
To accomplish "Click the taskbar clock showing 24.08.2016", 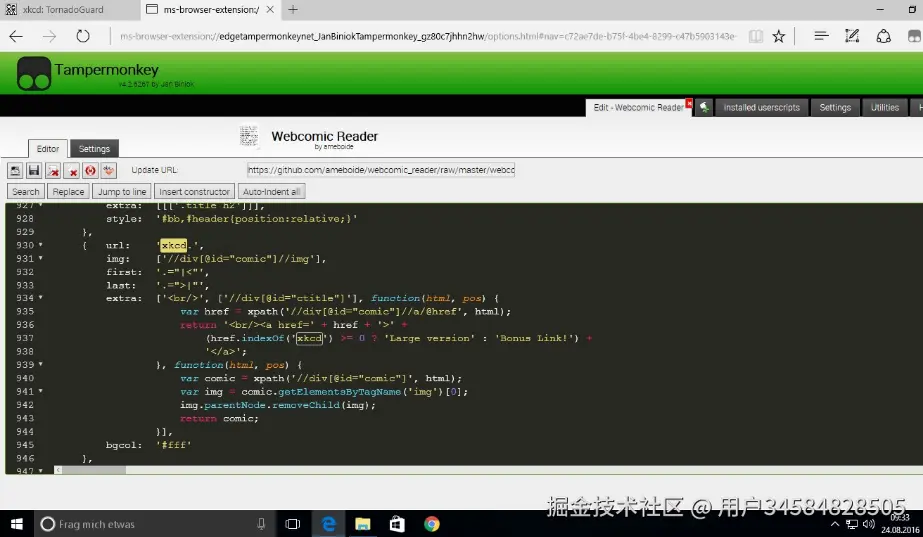I will pos(899,524).
